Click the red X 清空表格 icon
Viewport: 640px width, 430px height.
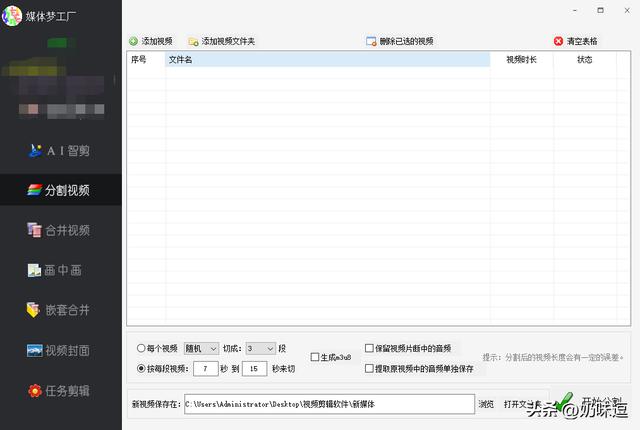click(x=558, y=41)
